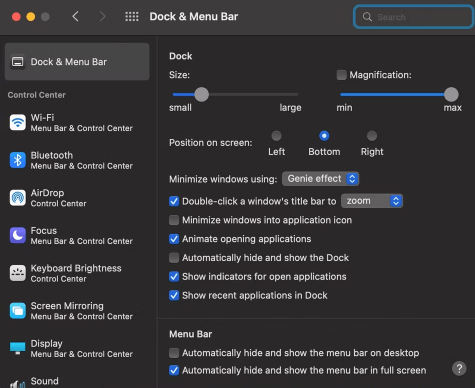Image resolution: width=475 pixels, height=388 pixels.
Task: Focus the Search field
Action: click(414, 17)
